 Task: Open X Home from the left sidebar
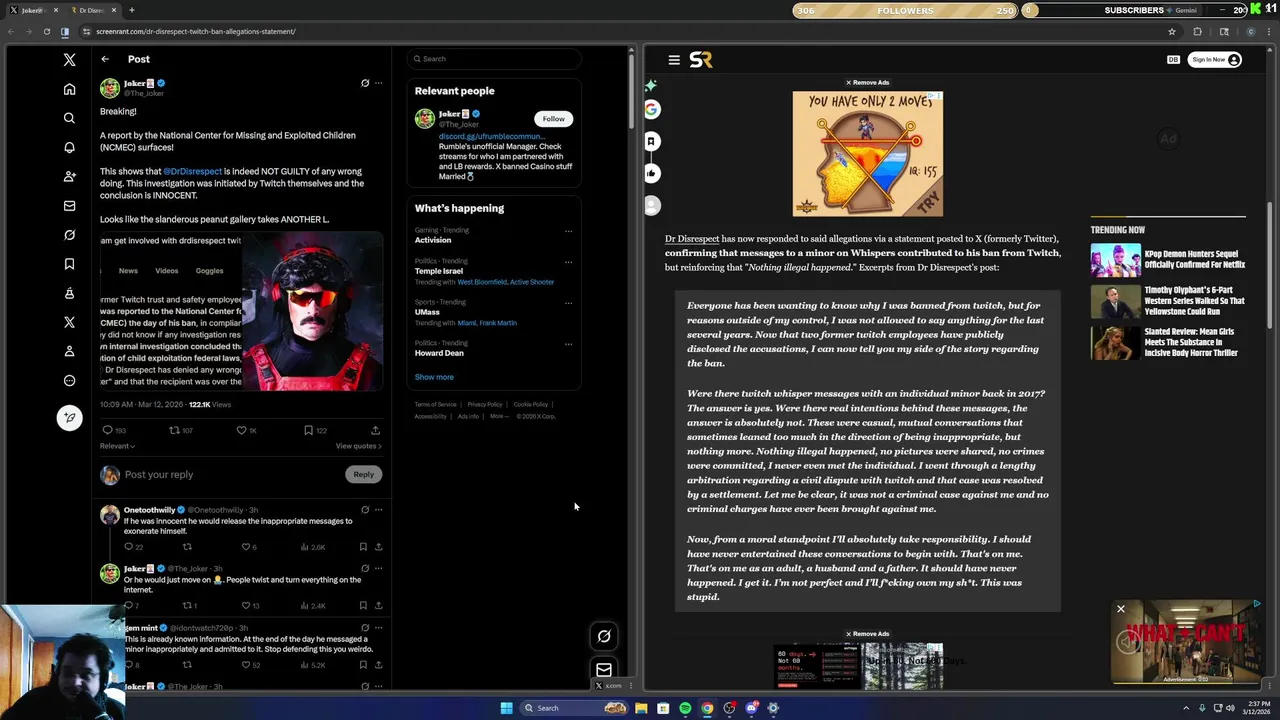click(x=69, y=89)
